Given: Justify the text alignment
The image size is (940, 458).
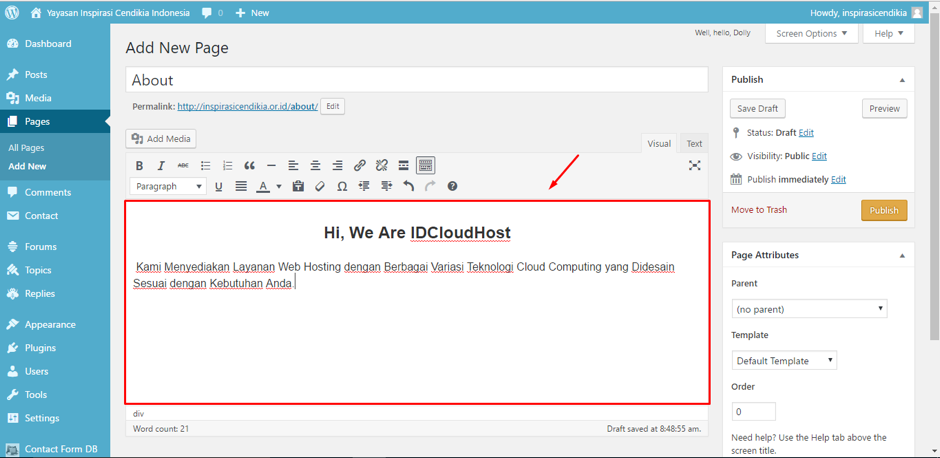Looking at the screenshot, I should pos(241,186).
